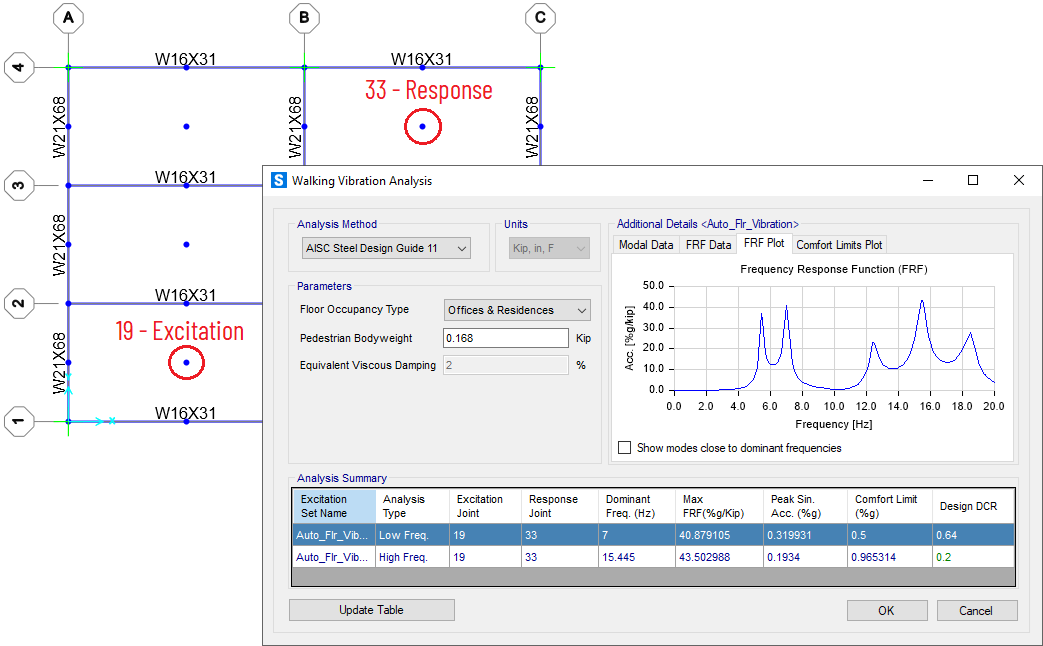Image resolution: width=1043 pixels, height=646 pixels.
Task: Click the Pedestrian Bodyweight input field
Action: point(505,338)
